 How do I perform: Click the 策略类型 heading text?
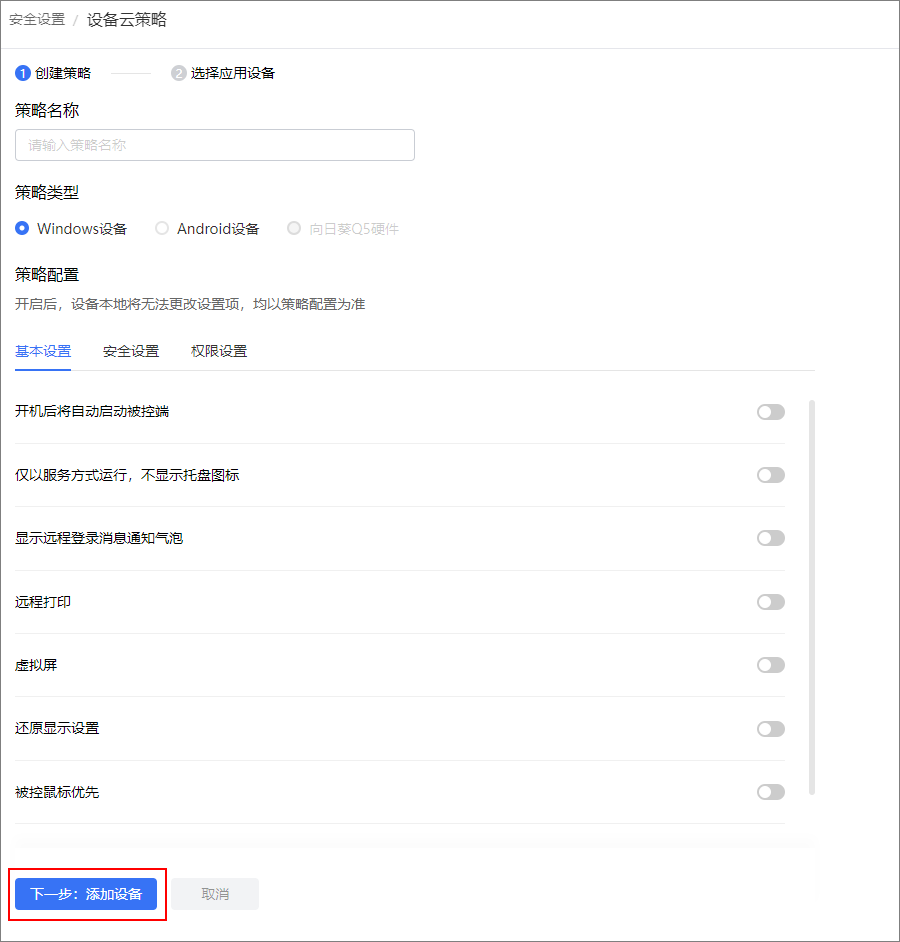coord(47,193)
